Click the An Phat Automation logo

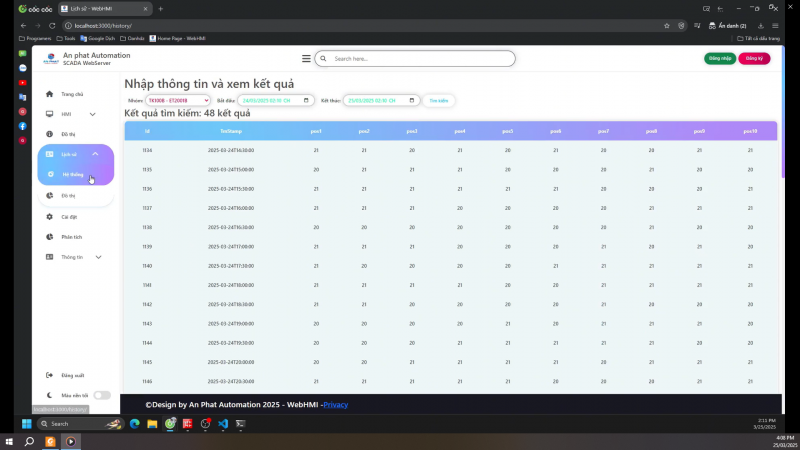[x=51, y=59]
